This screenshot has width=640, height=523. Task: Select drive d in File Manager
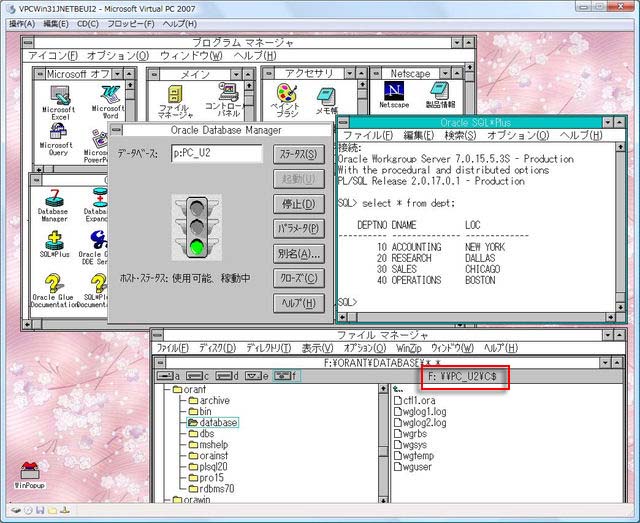point(227,376)
